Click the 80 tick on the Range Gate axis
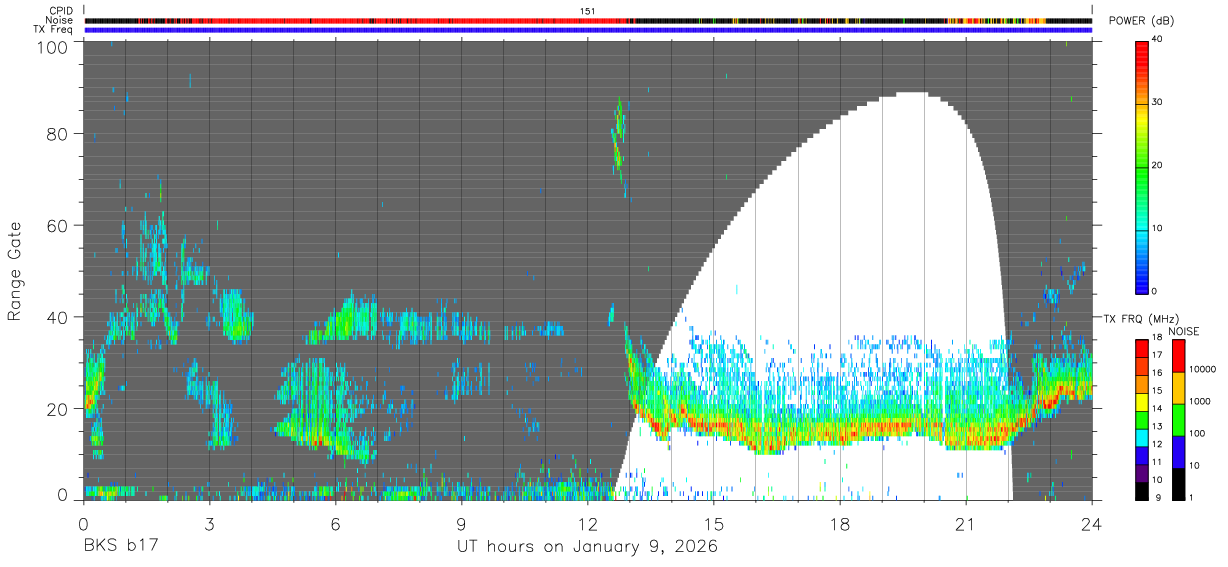 [x=56, y=134]
